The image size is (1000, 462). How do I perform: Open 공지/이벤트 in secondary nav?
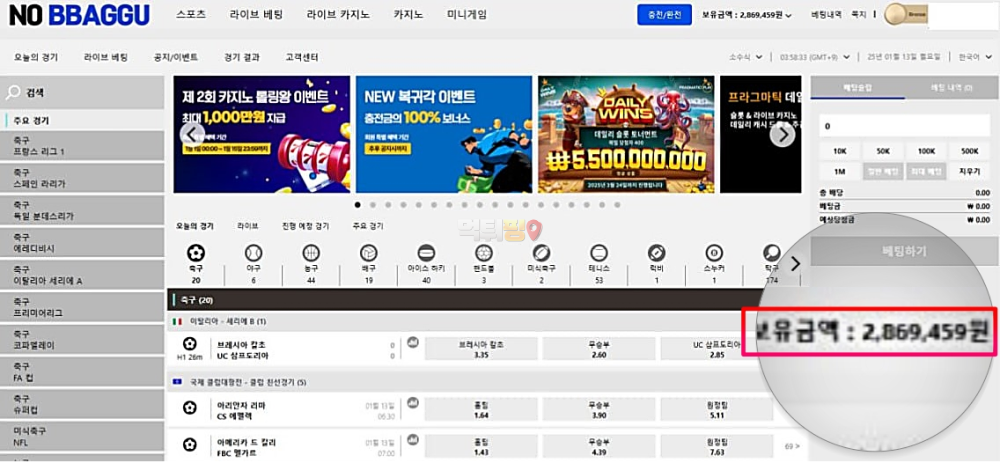[176, 57]
